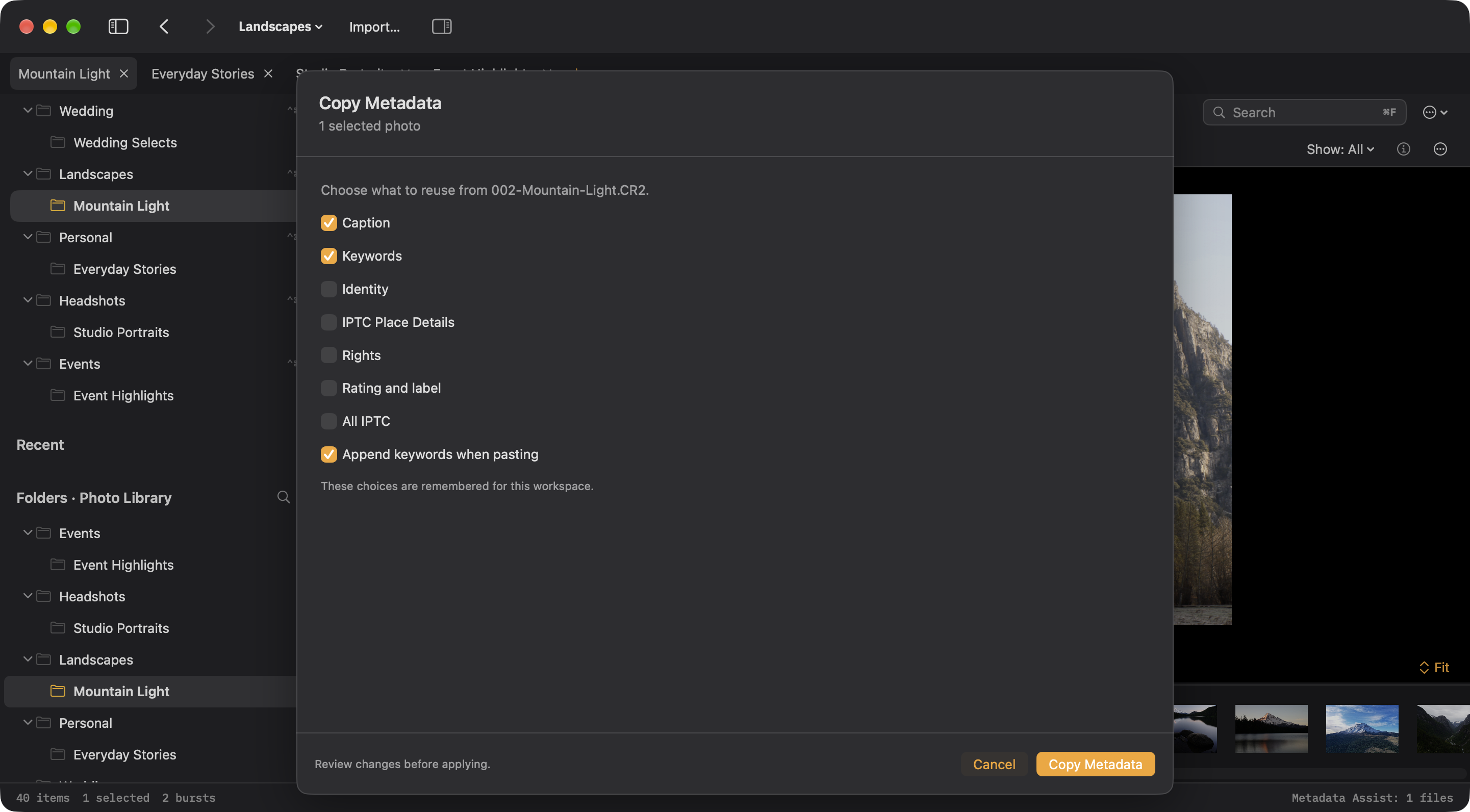The image size is (1470, 812).
Task: Click the Metadata Assist: 1 files status
Action: coord(1372,797)
